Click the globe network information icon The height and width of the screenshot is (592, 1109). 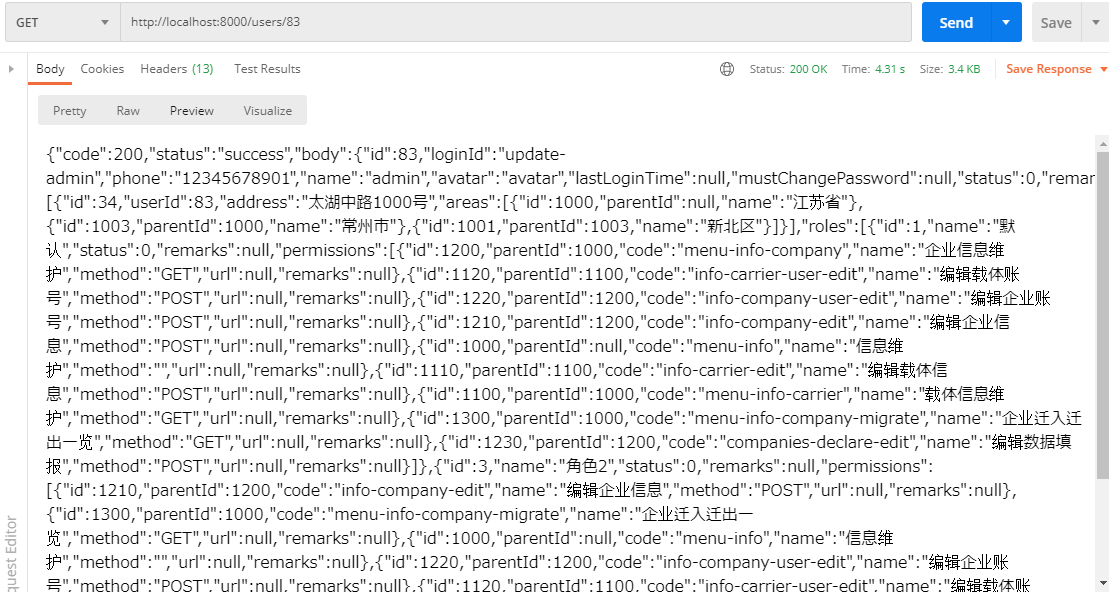pos(727,69)
